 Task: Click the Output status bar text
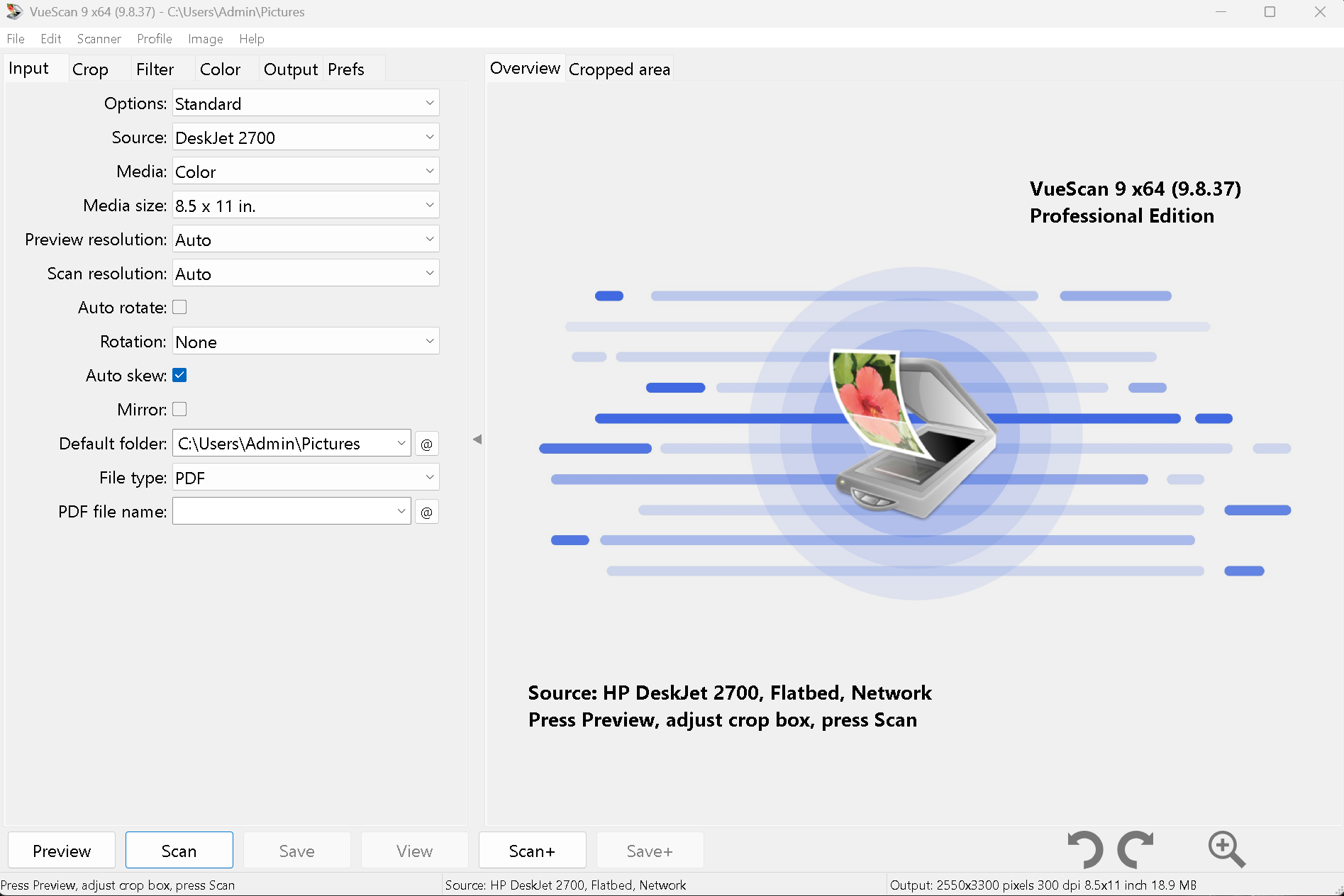tap(1043, 885)
